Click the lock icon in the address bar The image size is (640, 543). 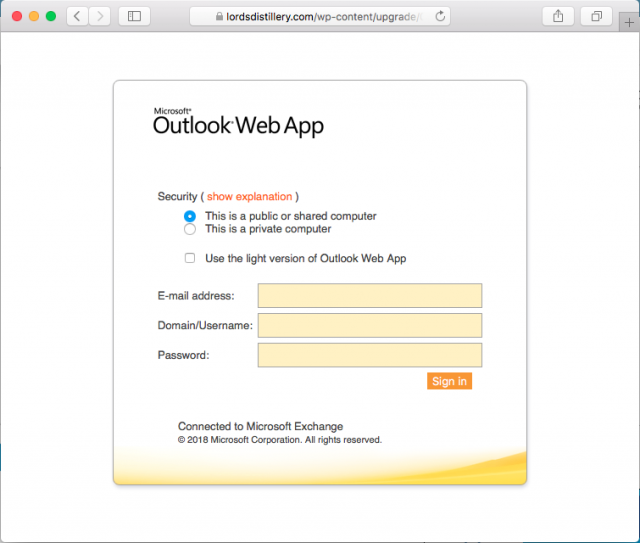click(219, 16)
